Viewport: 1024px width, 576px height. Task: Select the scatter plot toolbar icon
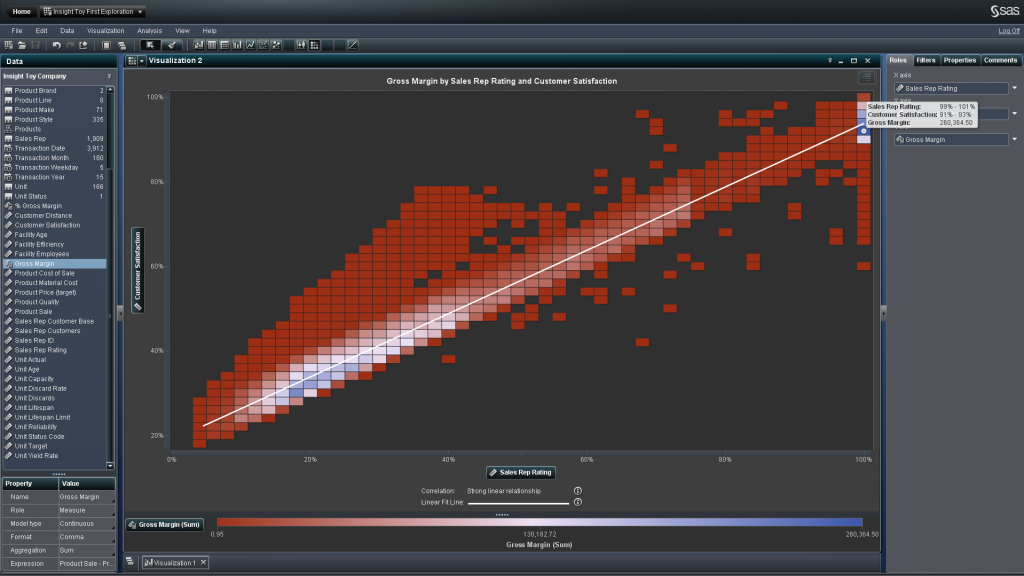263,45
